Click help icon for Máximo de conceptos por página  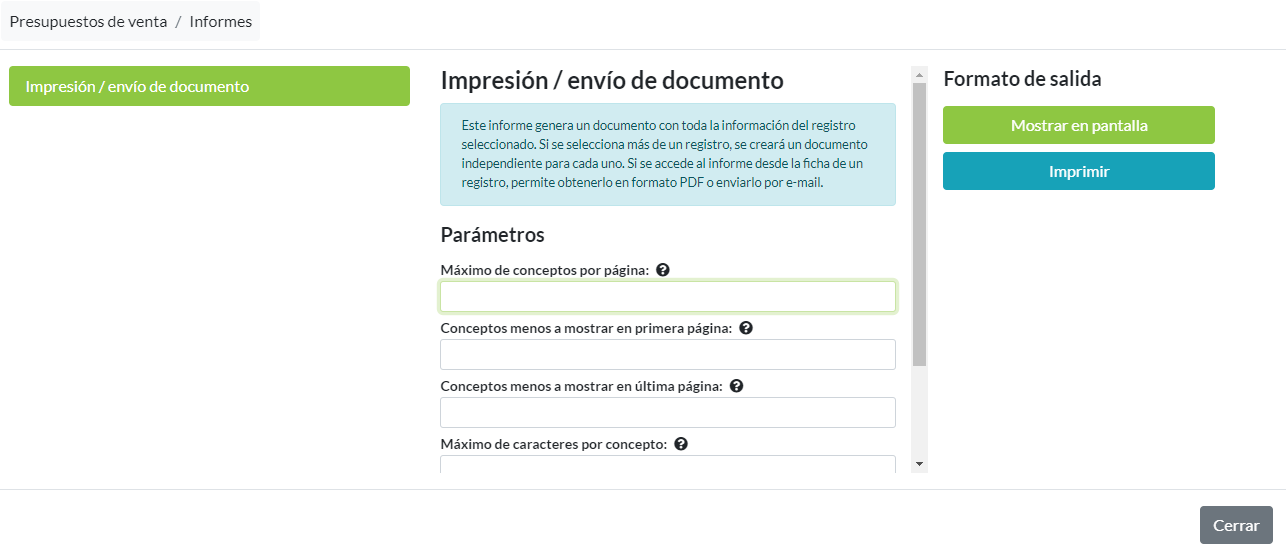(x=663, y=270)
